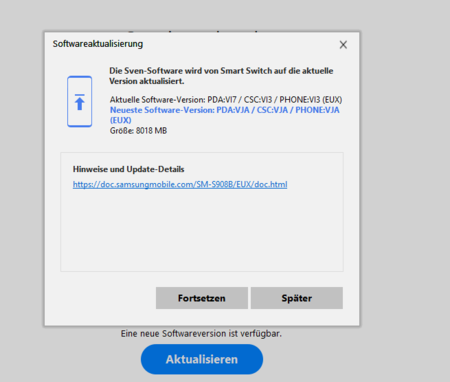Image resolution: width=450 pixels, height=382 pixels.
Task: Close the Softwareaktualisierung dialog with X
Action: (x=343, y=45)
